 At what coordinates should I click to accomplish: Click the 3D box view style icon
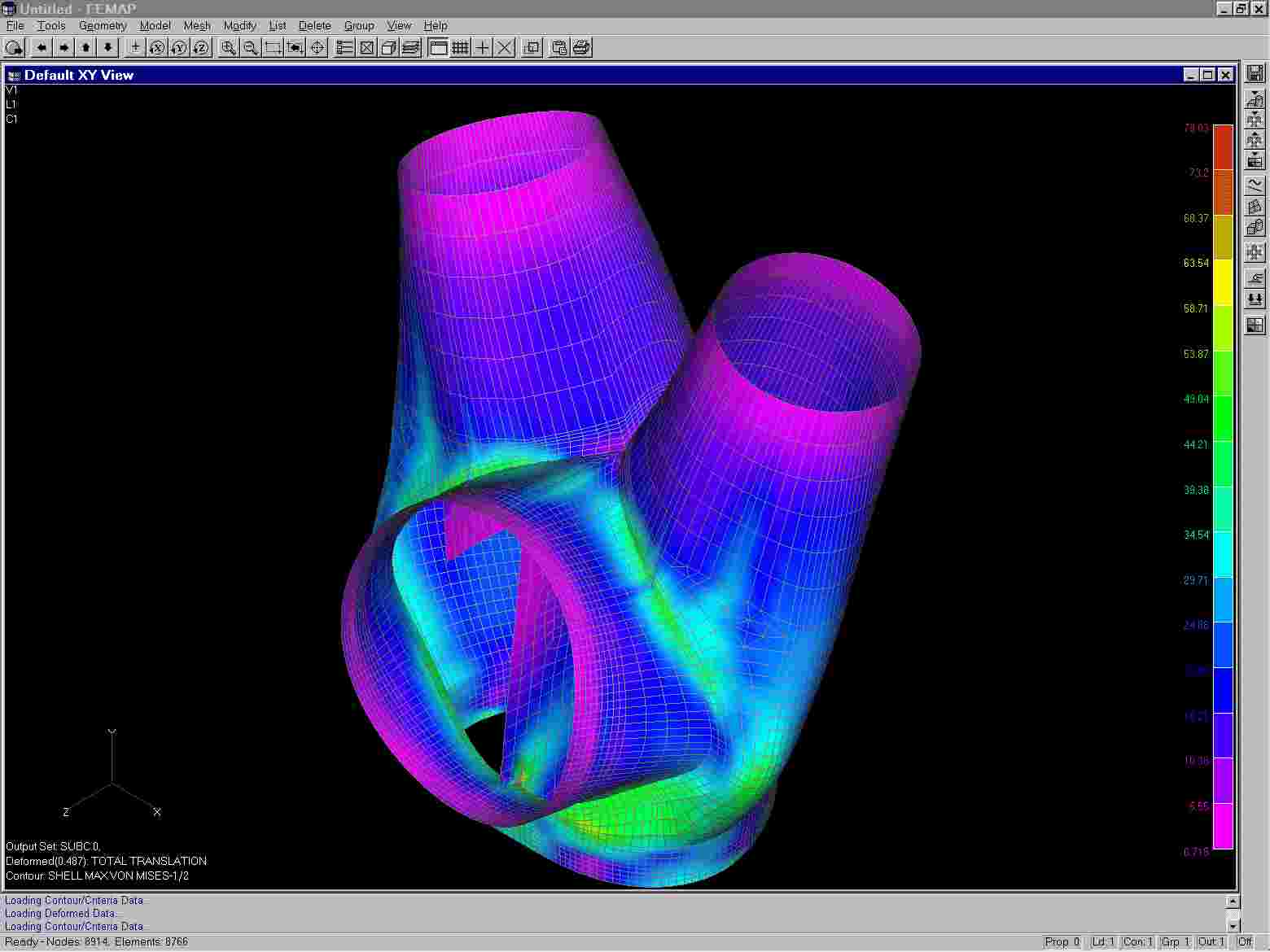pyautogui.click(x=388, y=47)
